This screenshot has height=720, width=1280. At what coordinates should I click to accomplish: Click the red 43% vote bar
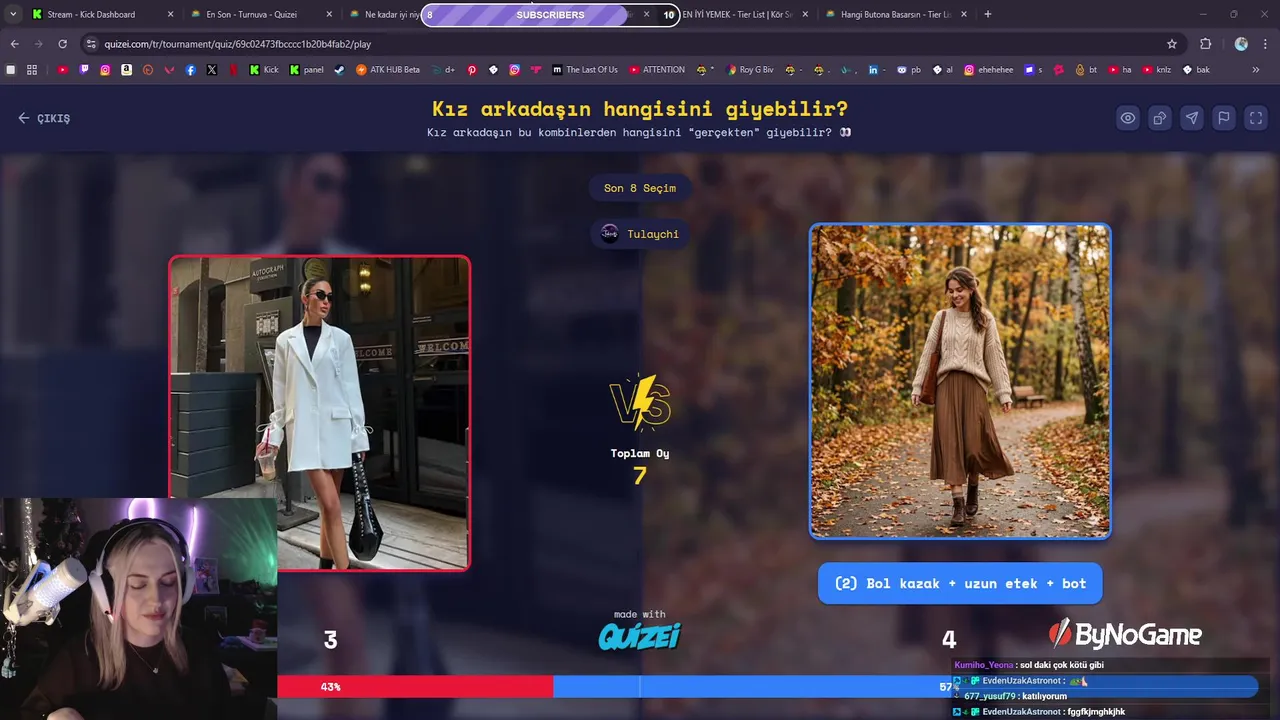(415, 687)
